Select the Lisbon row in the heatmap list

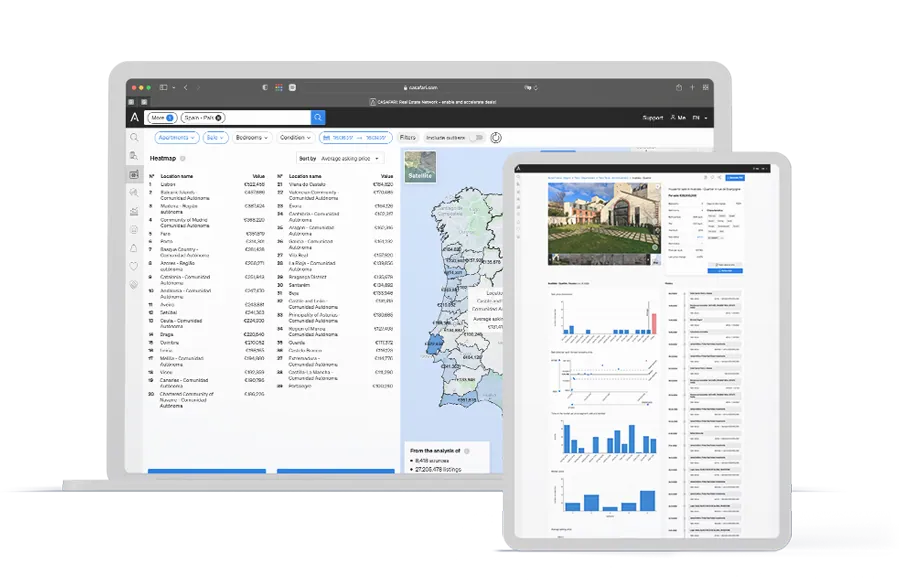coord(207,184)
